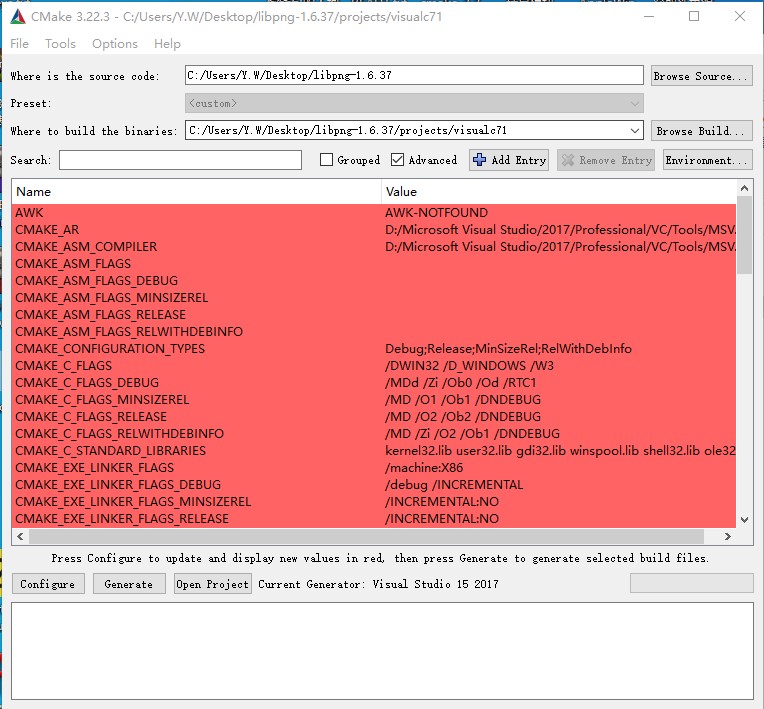Screen dimensions: 764x709
Task: Open the Help menu
Action: coord(167,44)
